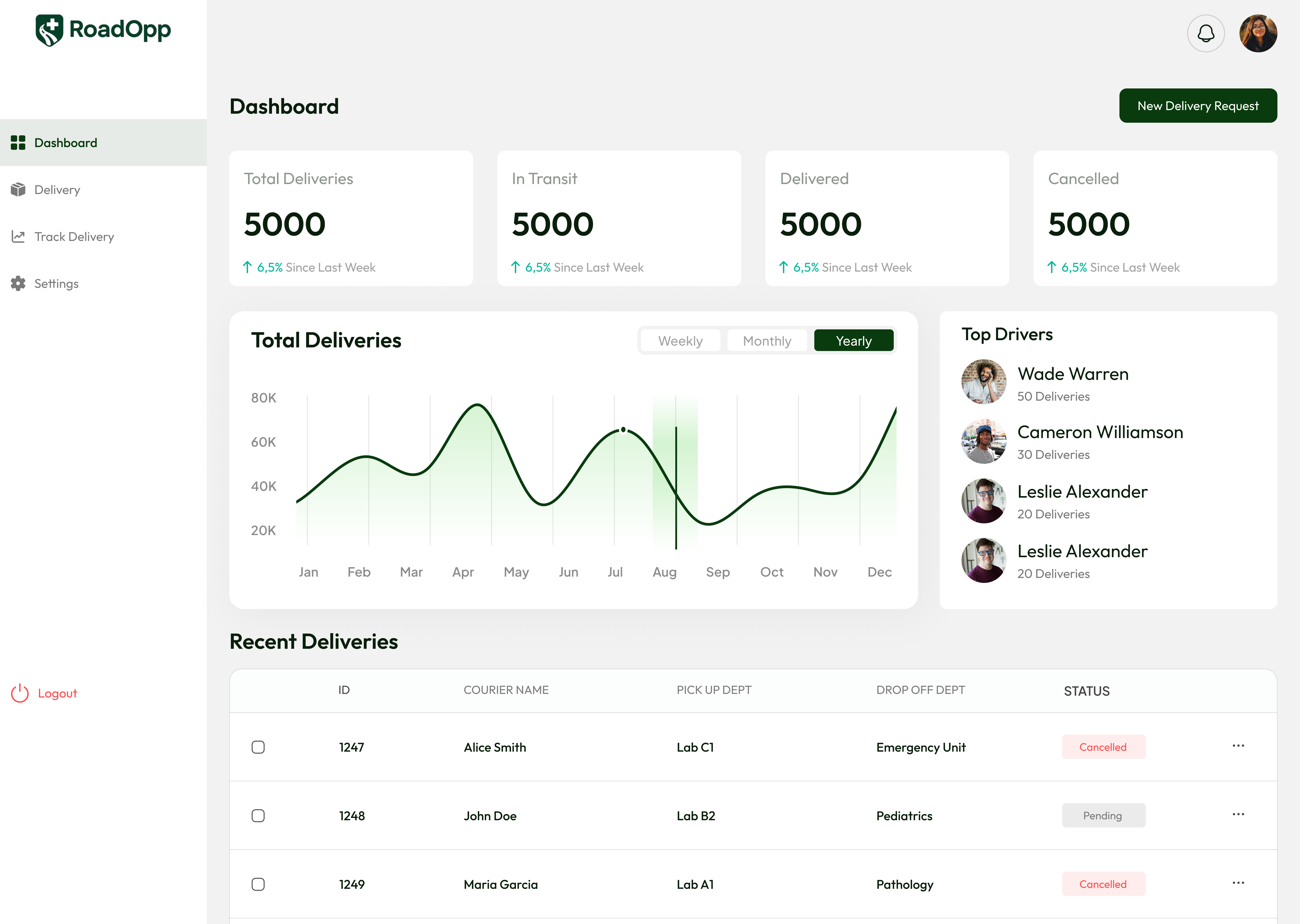This screenshot has height=924, width=1300.
Task: Click the Settings gear icon
Action: tap(18, 283)
